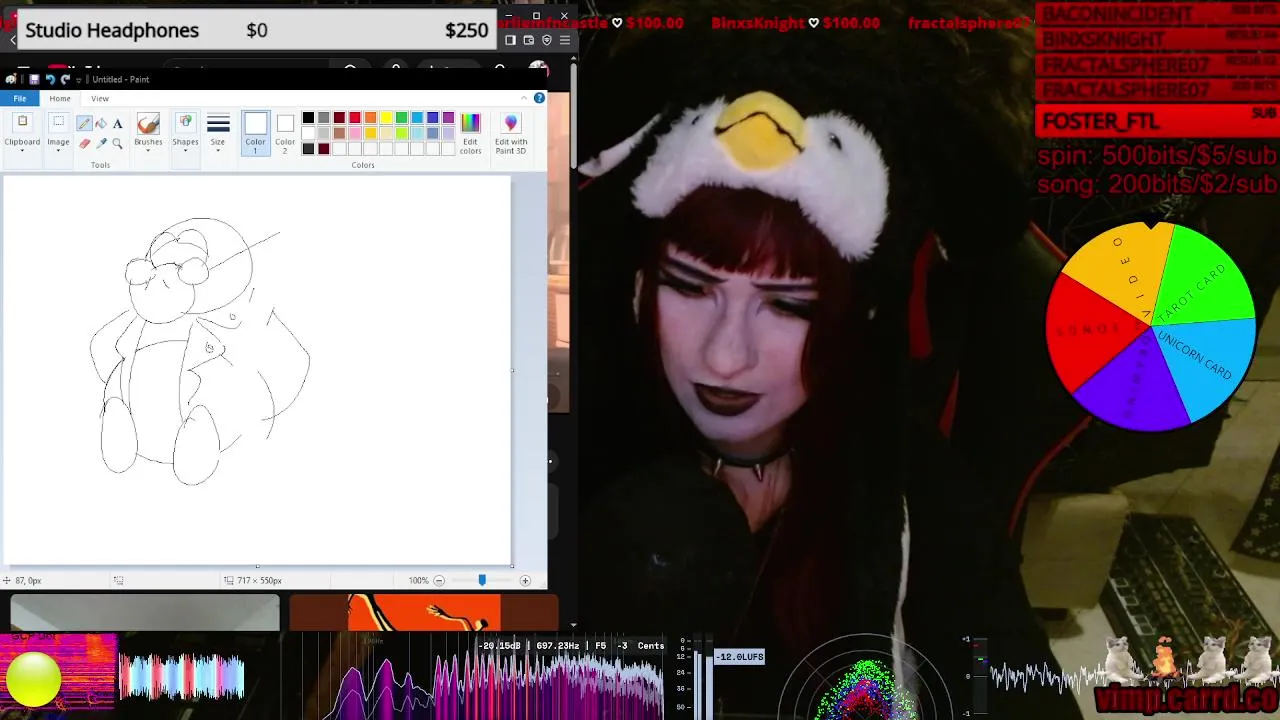
Task: Switch to the Home ribbon tab
Action: click(x=60, y=98)
